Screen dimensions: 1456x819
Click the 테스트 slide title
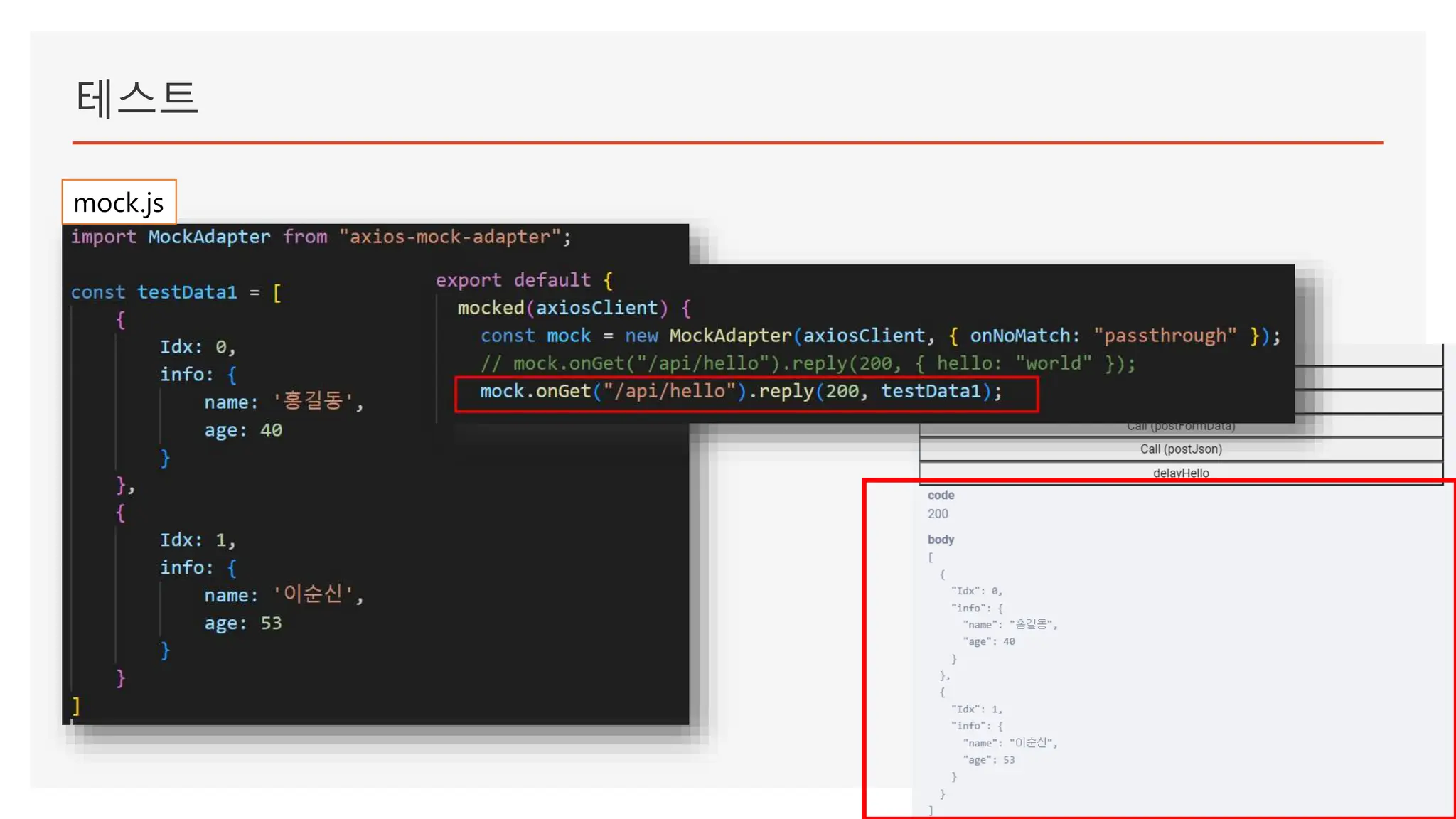(136, 98)
